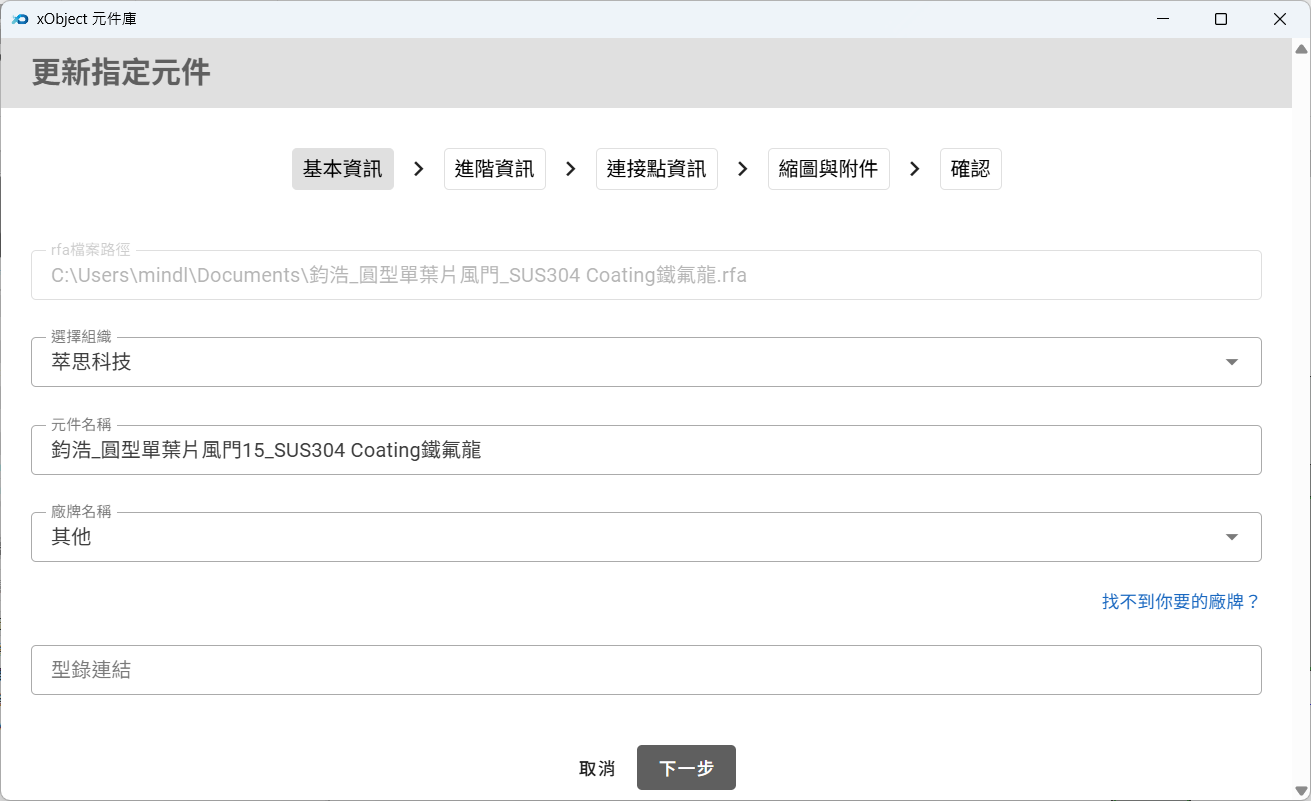Image resolution: width=1311 pixels, height=801 pixels.
Task: Jump to the 縮圖與附件 step tab
Action: [x=828, y=169]
